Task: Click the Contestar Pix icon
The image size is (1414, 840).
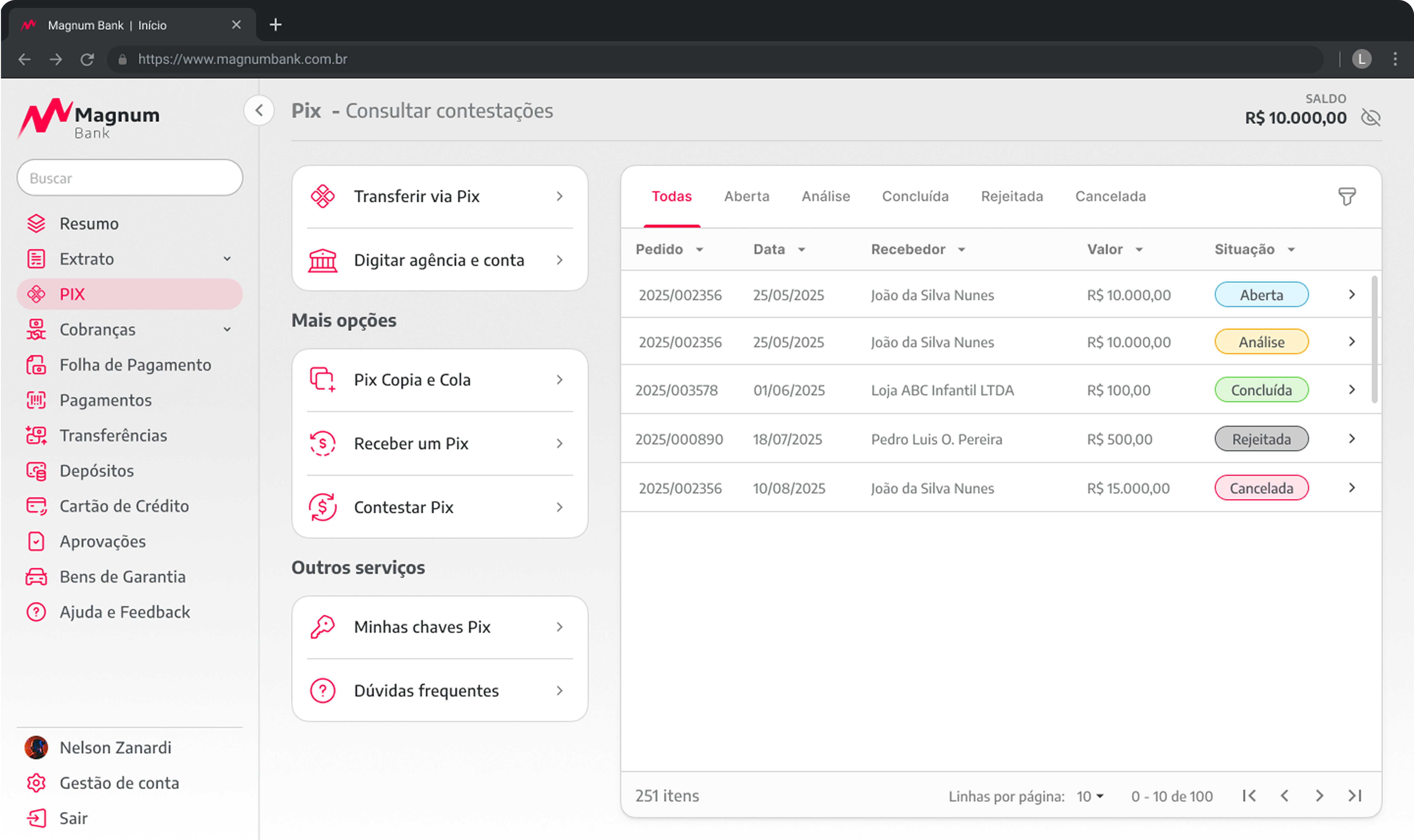Action: coord(323,507)
